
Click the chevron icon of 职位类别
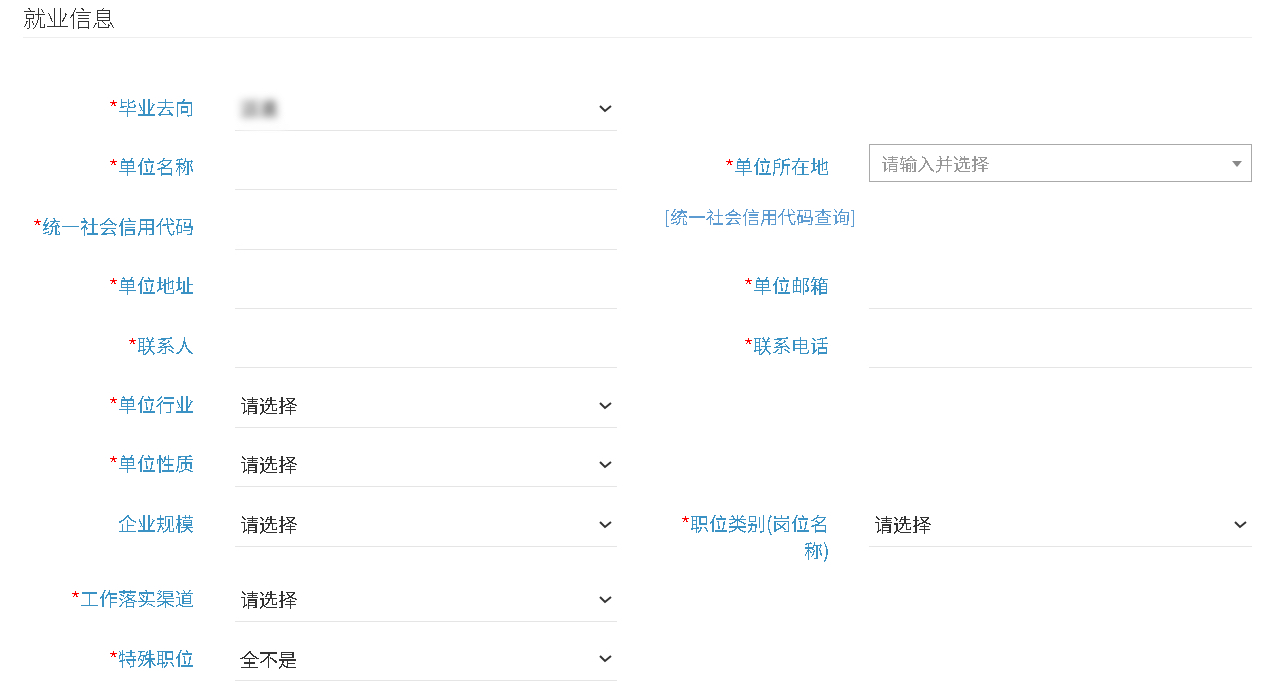click(1240, 525)
